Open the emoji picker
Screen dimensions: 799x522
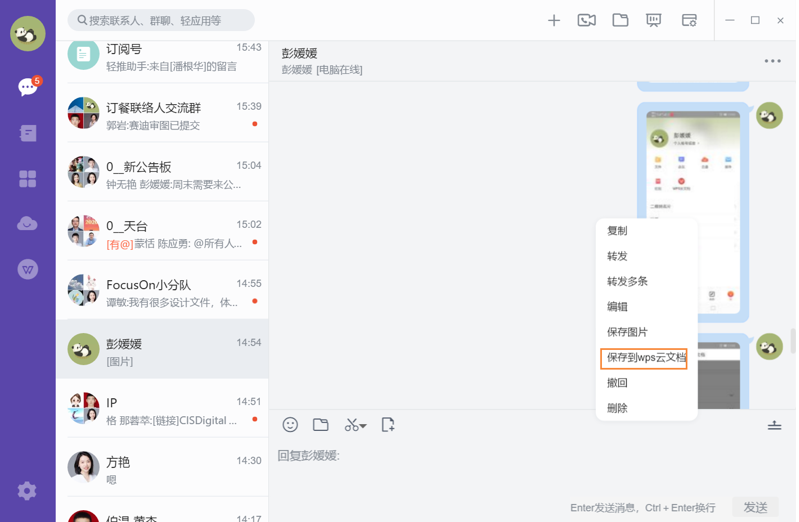pyautogui.click(x=290, y=425)
